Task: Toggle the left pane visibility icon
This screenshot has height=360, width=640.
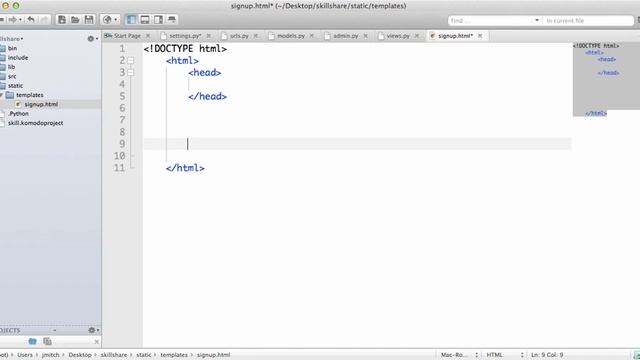Action: 131,20
